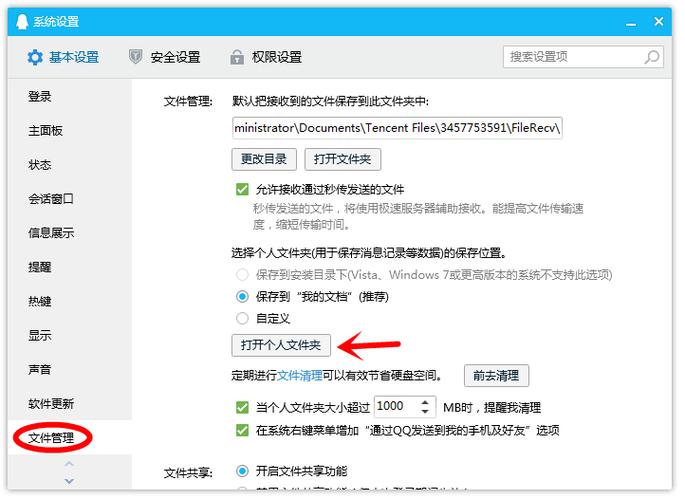This screenshot has width=685, height=499.
Task: Click the magnifier icon in search box
Action: pos(652,57)
